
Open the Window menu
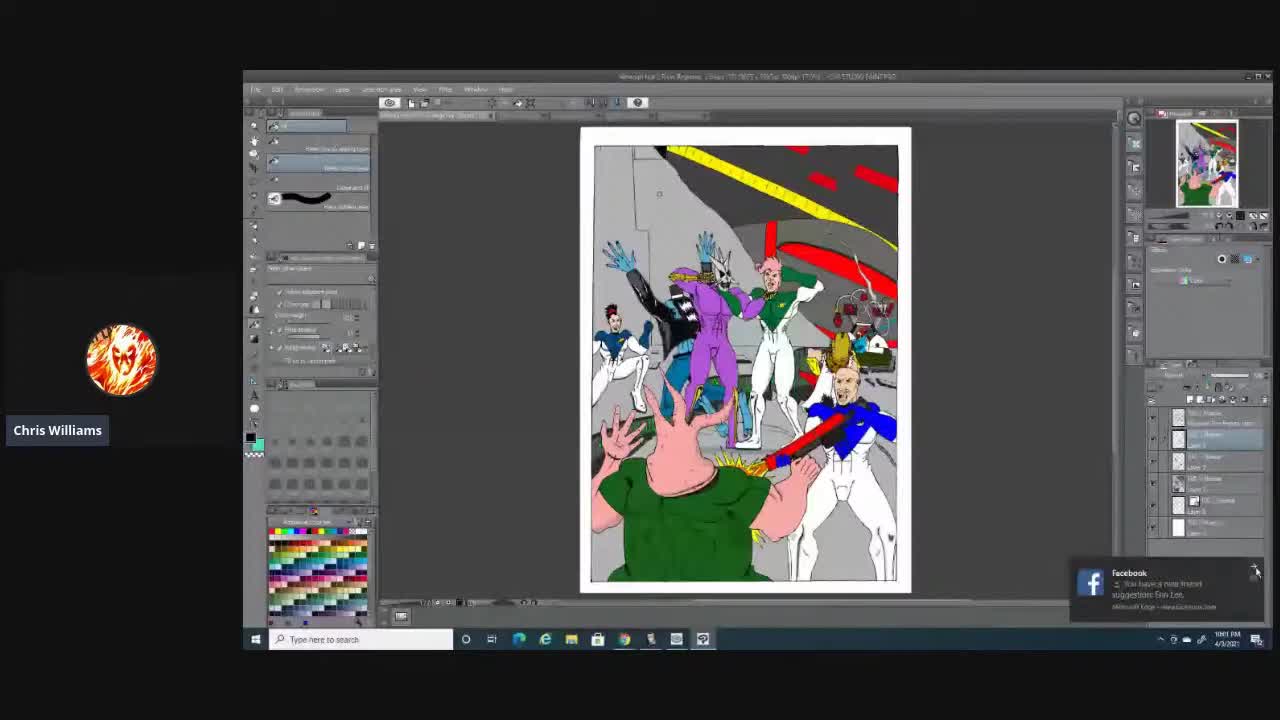[x=476, y=90]
